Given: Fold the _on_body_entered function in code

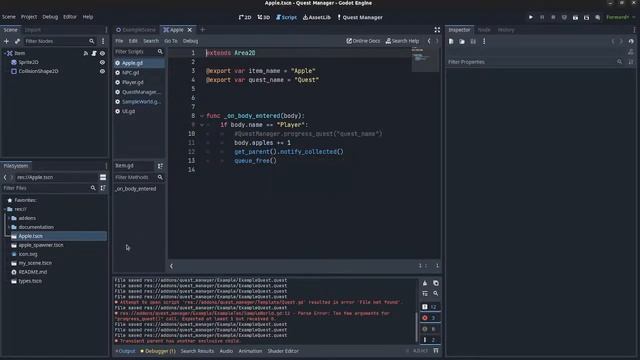Looking at the screenshot, I should click(x=202, y=116).
